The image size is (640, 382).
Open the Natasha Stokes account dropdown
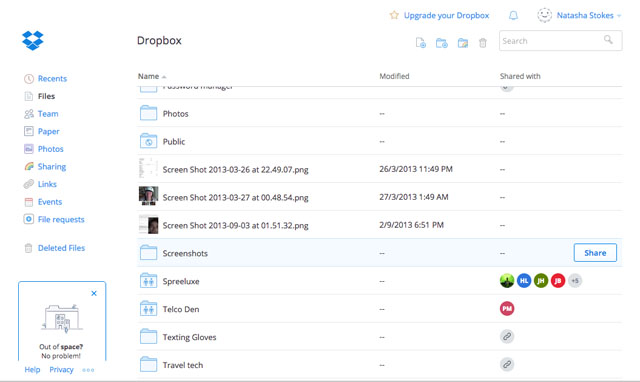(619, 16)
